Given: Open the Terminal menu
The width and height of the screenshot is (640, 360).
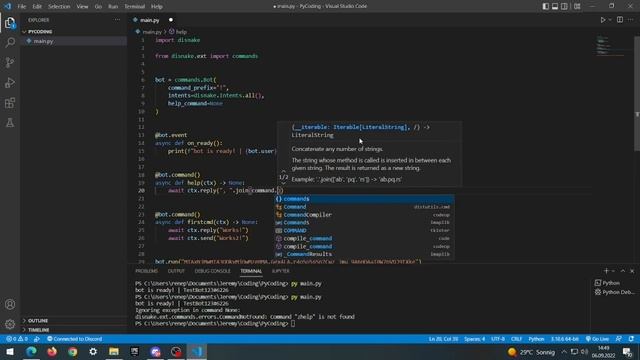Looking at the screenshot, I should [135, 7].
